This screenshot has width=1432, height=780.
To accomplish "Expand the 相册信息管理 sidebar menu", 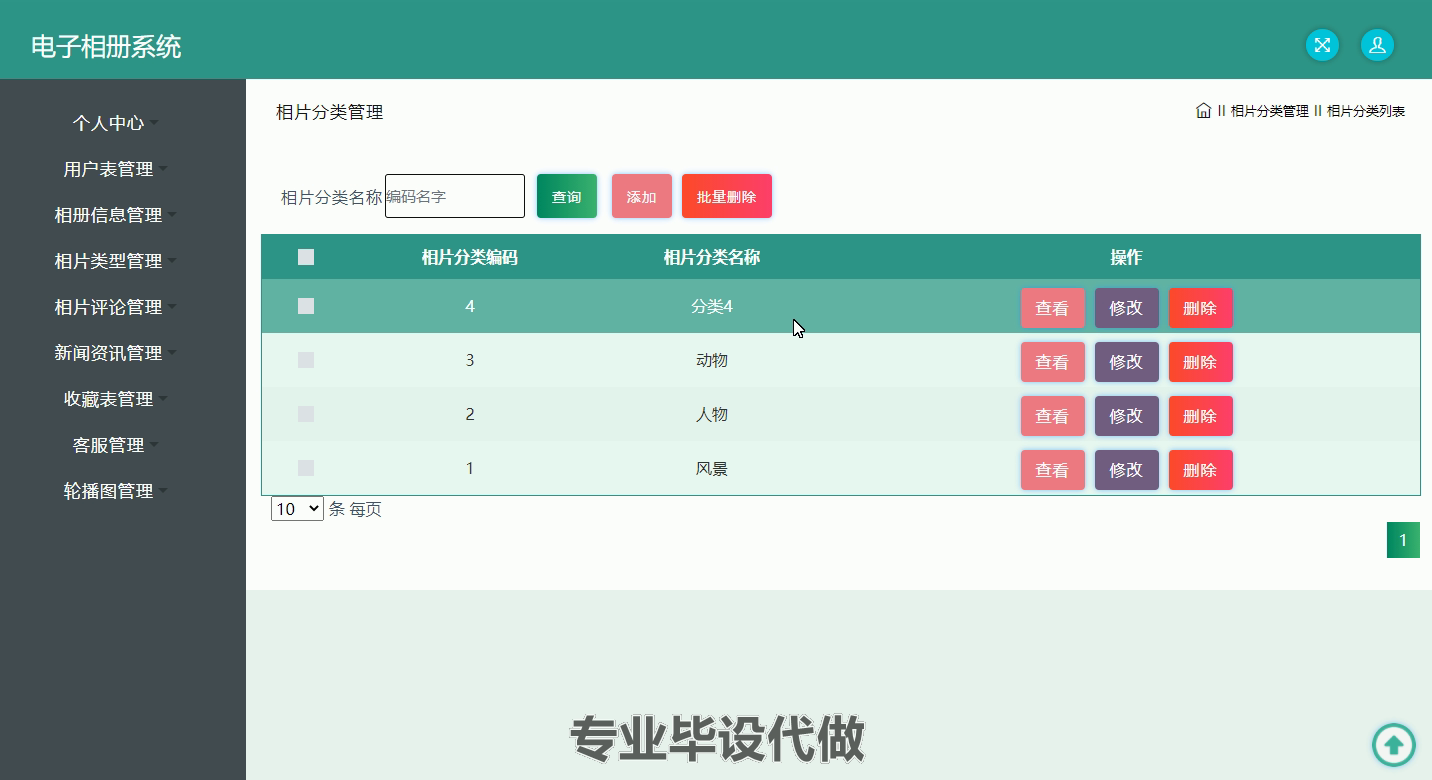I will pos(115,215).
